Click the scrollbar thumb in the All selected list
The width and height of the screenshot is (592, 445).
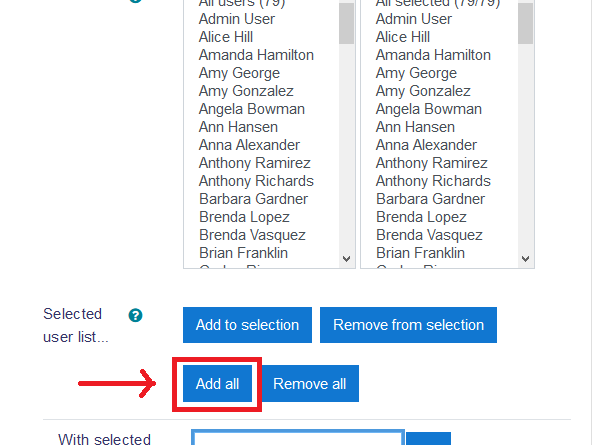(x=525, y=23)
